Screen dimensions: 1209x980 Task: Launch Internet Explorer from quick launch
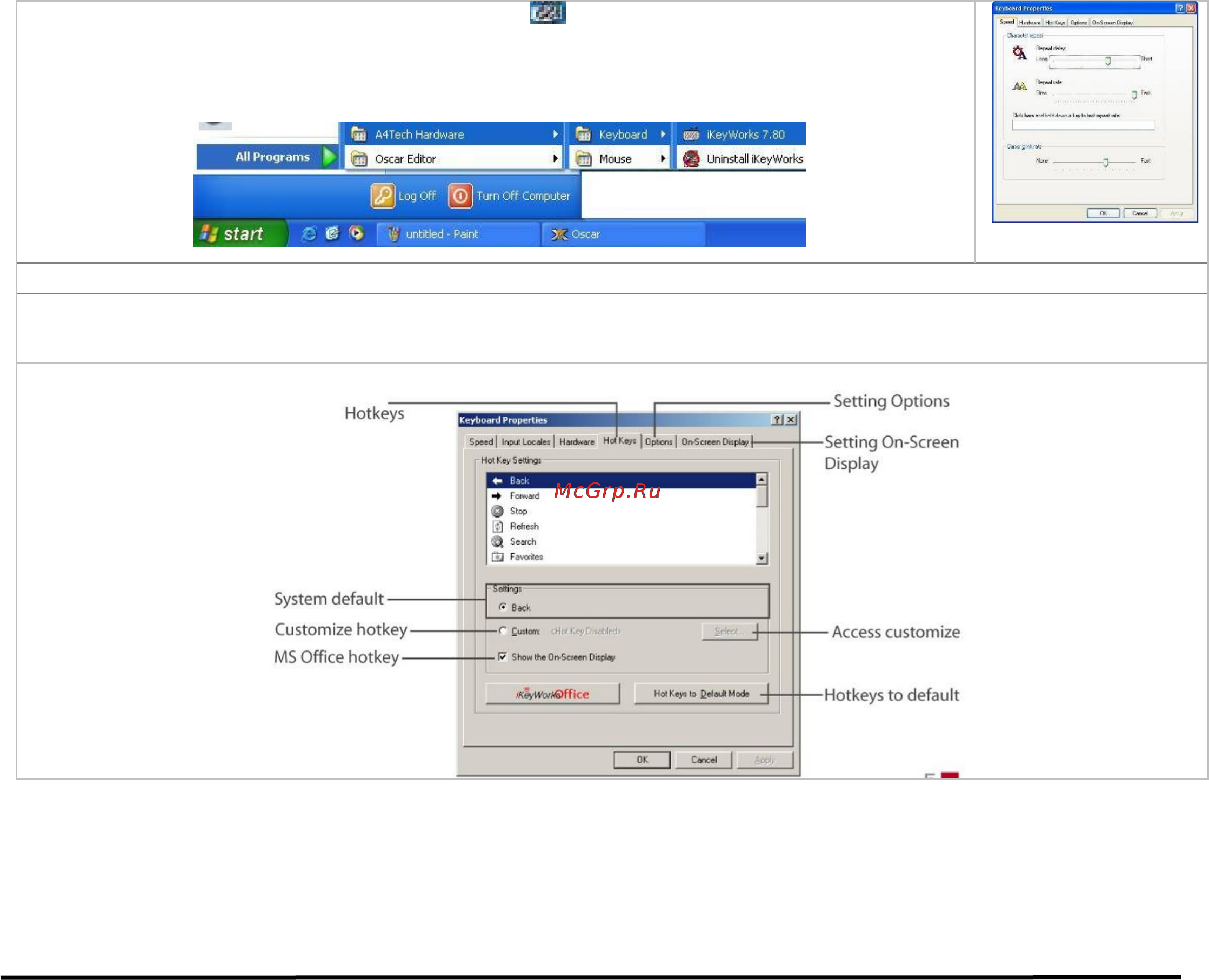(308, 234)
